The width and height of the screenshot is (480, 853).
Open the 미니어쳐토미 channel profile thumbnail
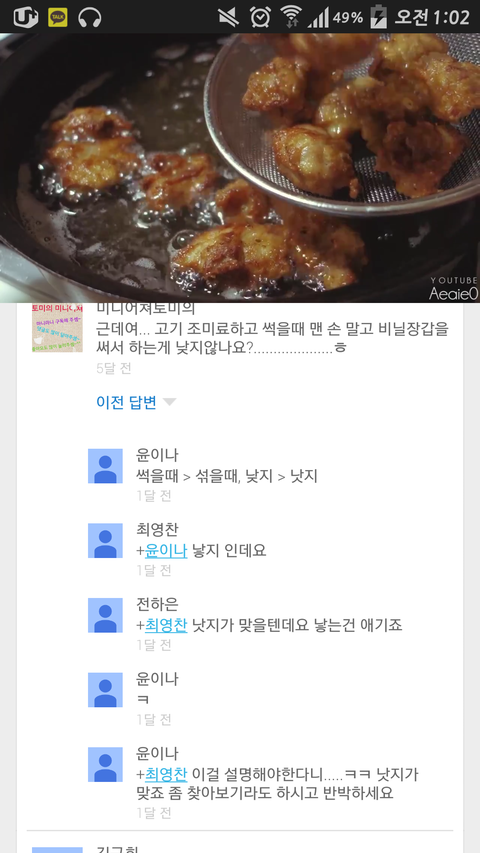(x=57, y=328)
